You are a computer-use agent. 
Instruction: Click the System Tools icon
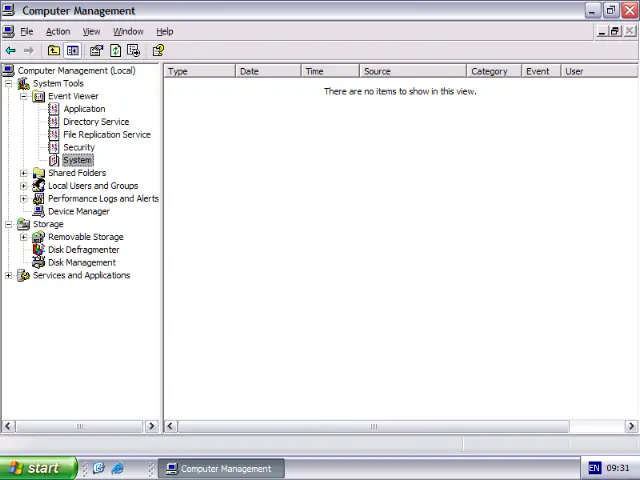23,84
